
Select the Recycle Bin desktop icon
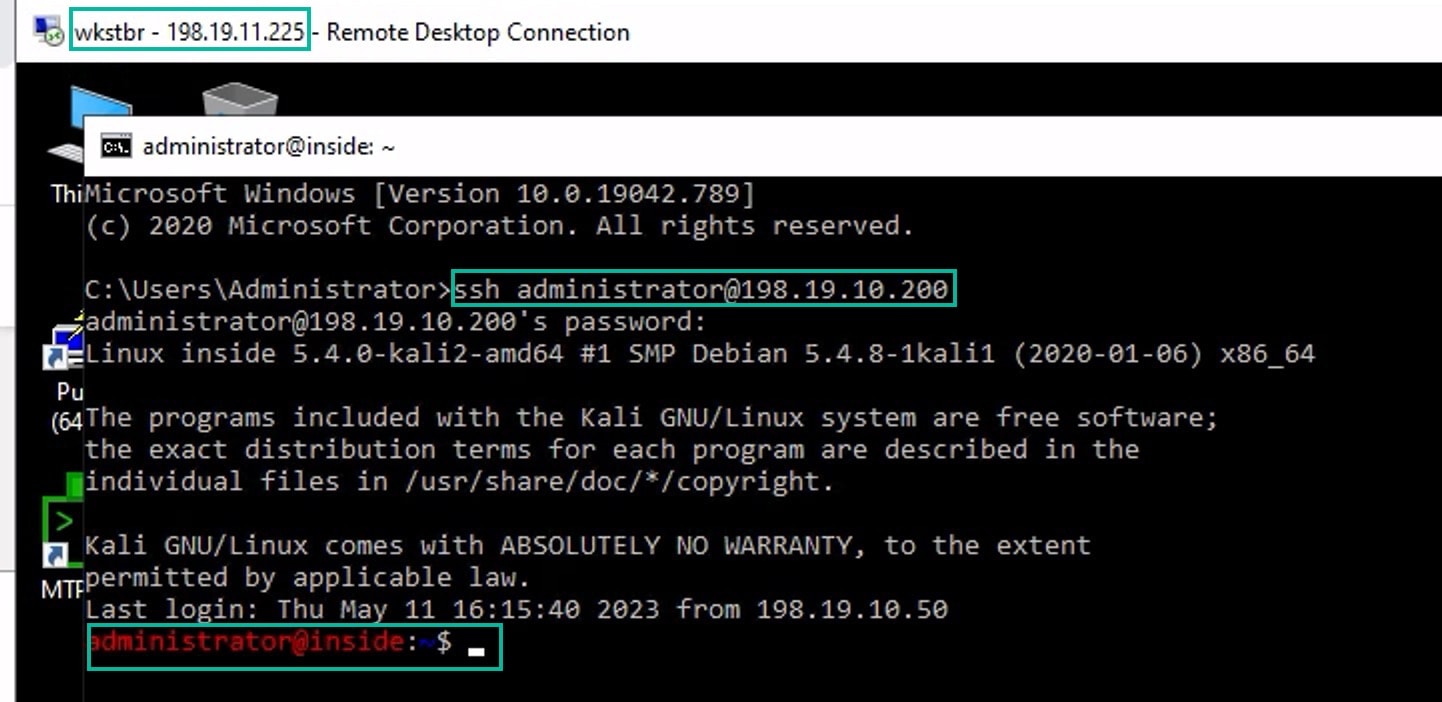point(240,100)
